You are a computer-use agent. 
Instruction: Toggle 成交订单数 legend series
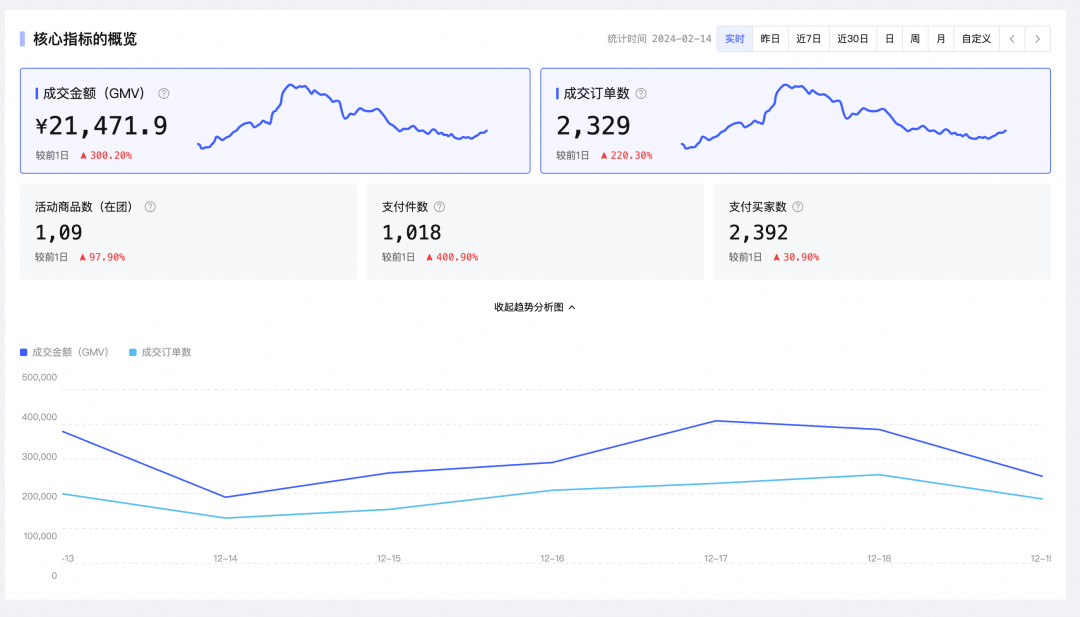coord(160,352)
